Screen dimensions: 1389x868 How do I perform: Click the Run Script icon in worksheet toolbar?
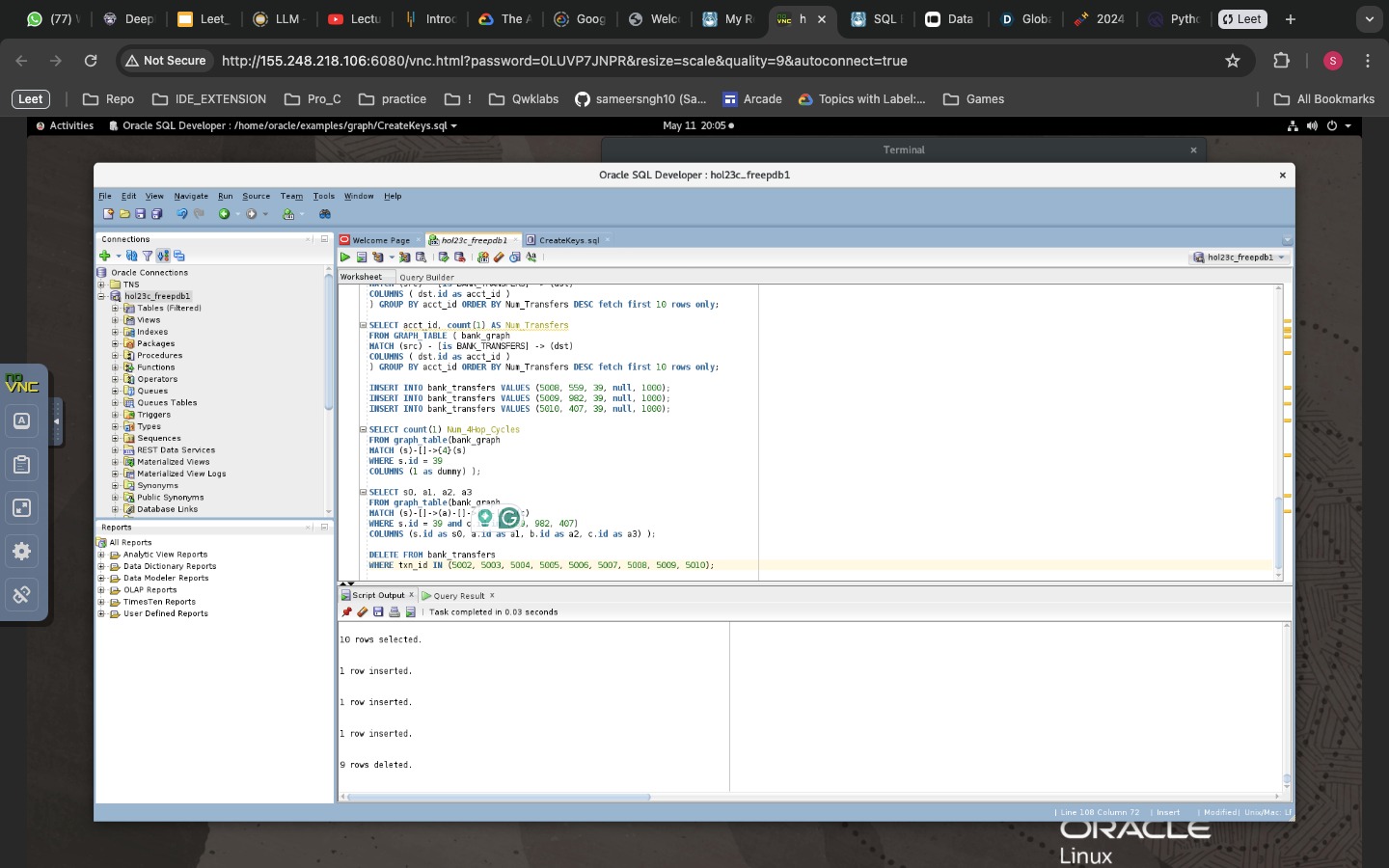(x=362, y=258)
